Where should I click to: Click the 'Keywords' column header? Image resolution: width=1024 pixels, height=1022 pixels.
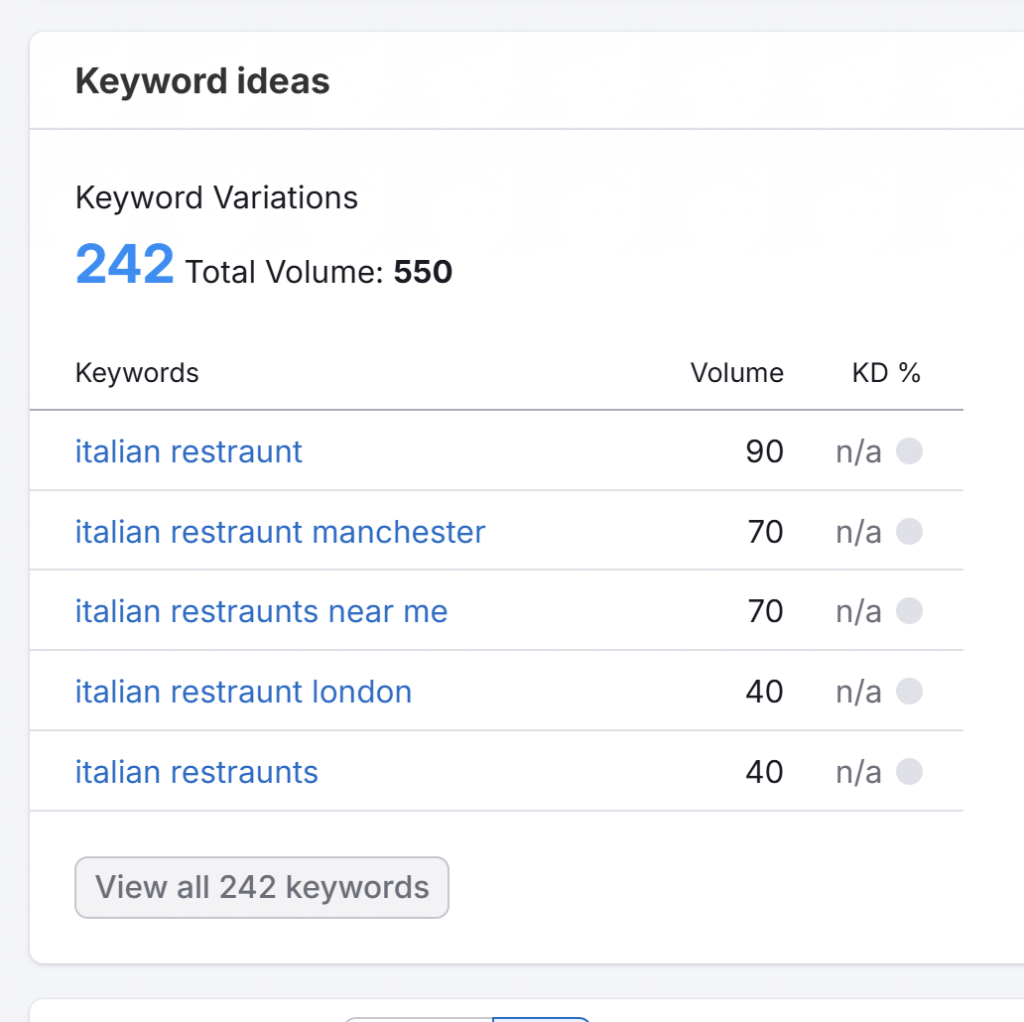pyautogui.click(x=137, y=373)
